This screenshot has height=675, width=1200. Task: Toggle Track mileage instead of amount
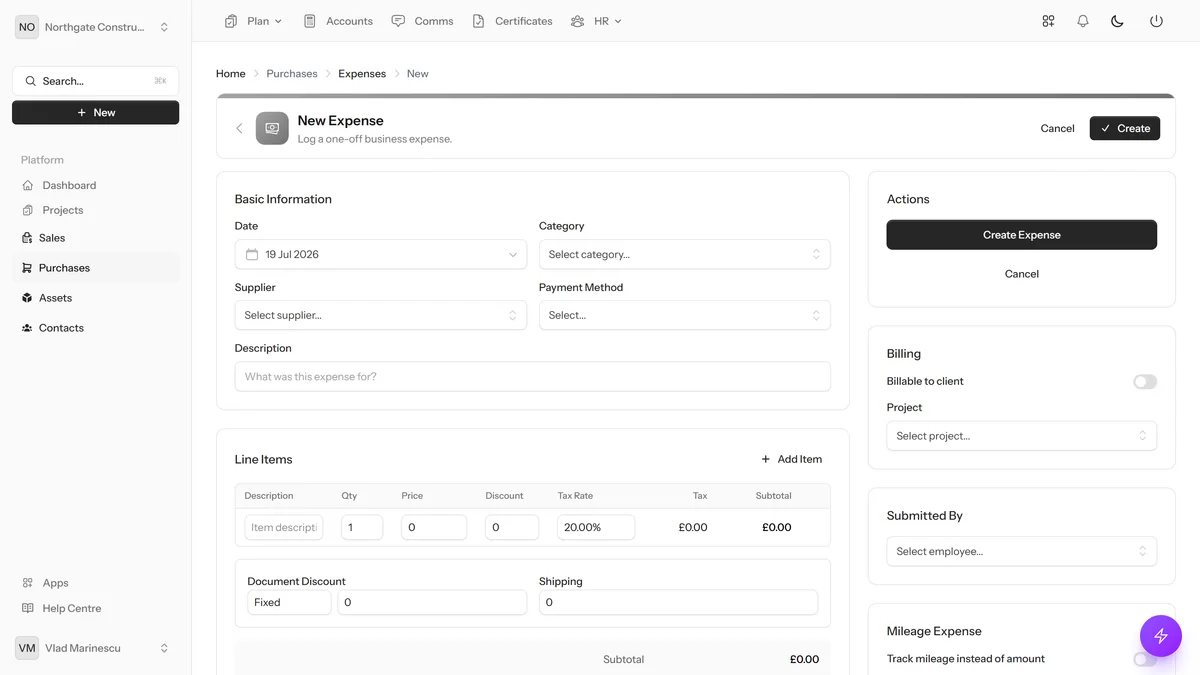click(x=1145, y=659)
